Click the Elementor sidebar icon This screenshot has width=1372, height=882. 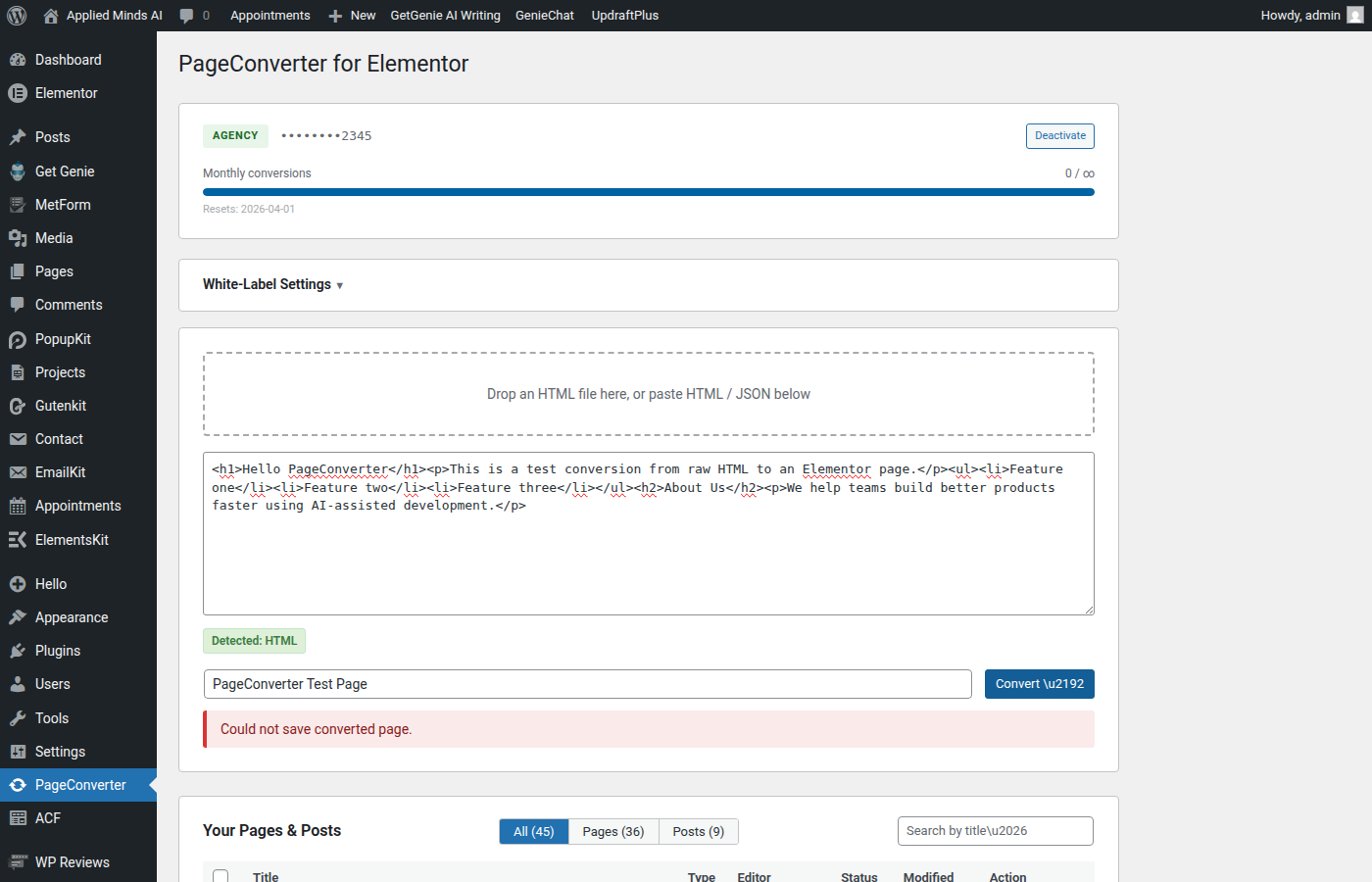[18, 93]
